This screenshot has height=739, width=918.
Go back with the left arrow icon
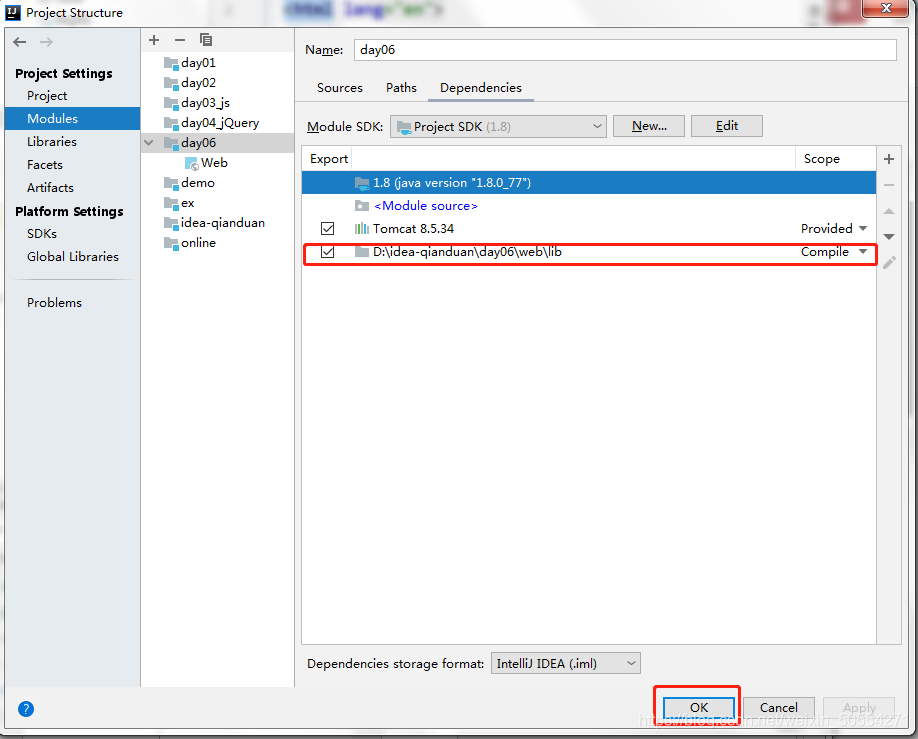pos(20,42)
